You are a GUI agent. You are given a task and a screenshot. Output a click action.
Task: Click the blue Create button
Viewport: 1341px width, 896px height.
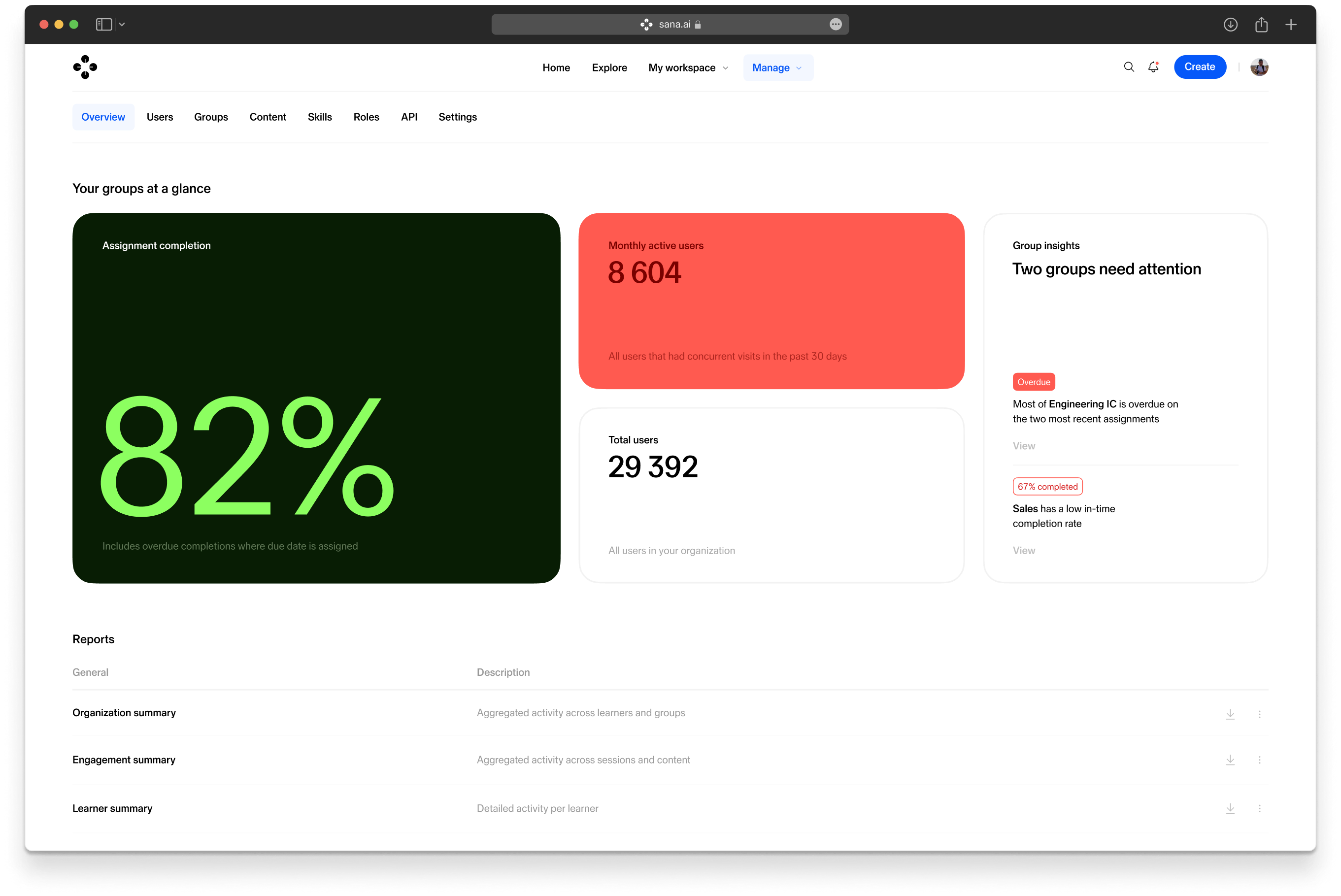[1199, 67]
